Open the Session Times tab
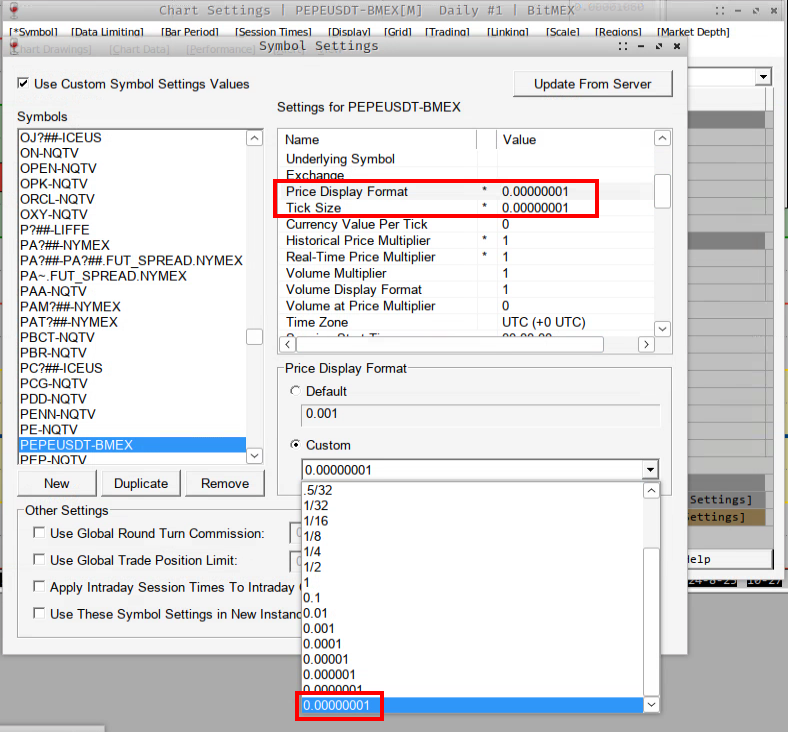This screenshot has width=788, height=732. 273,32
